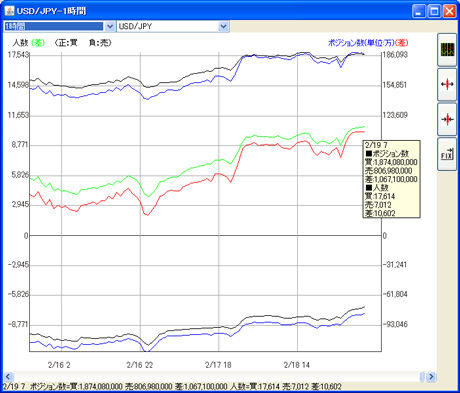The image size is (460, 393).
Task: Open the 1時間 timeframe dropdown
Action: point(59,26)
